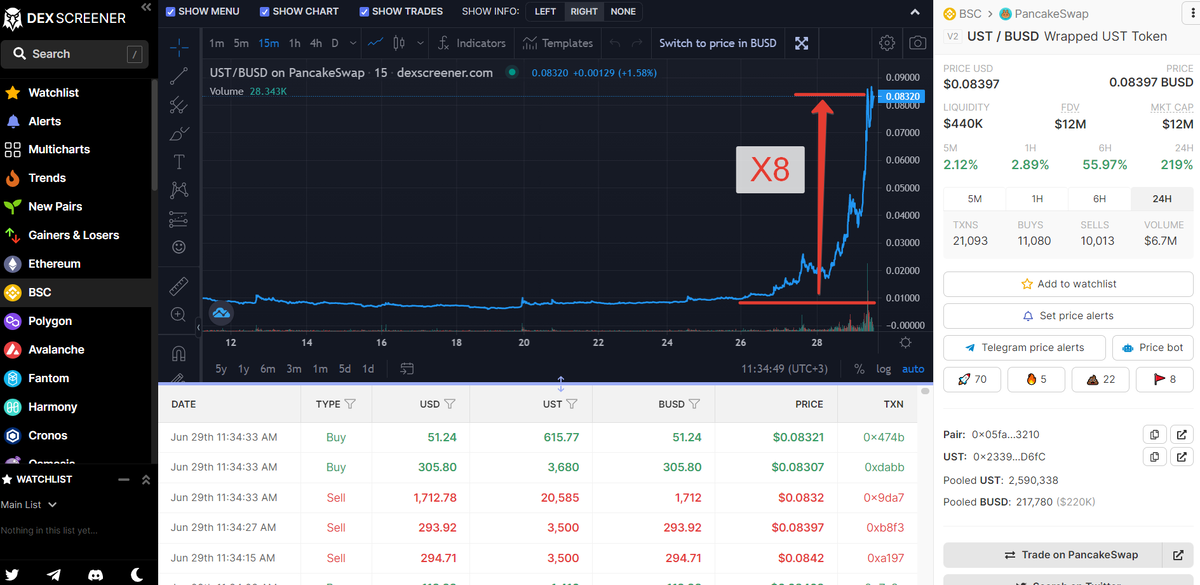The height and width of the screenshot is (585, 1200).
Task: Open the time interval dropdown arrow
Action: [x=352, y=43]
